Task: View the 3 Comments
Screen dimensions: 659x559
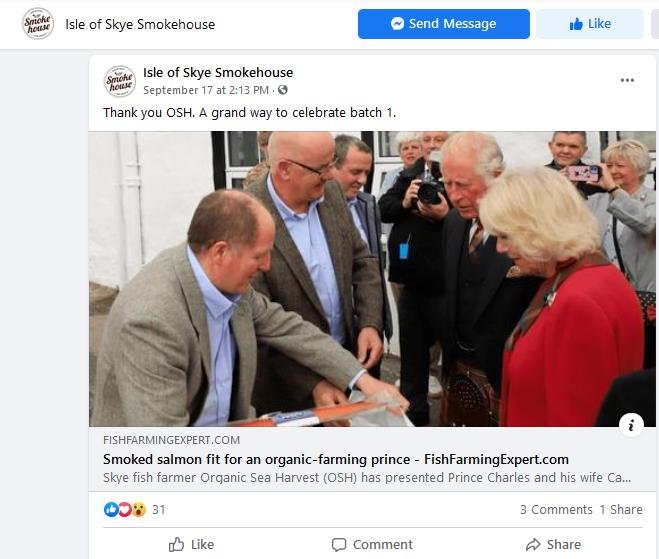Action: pos(556,509)
